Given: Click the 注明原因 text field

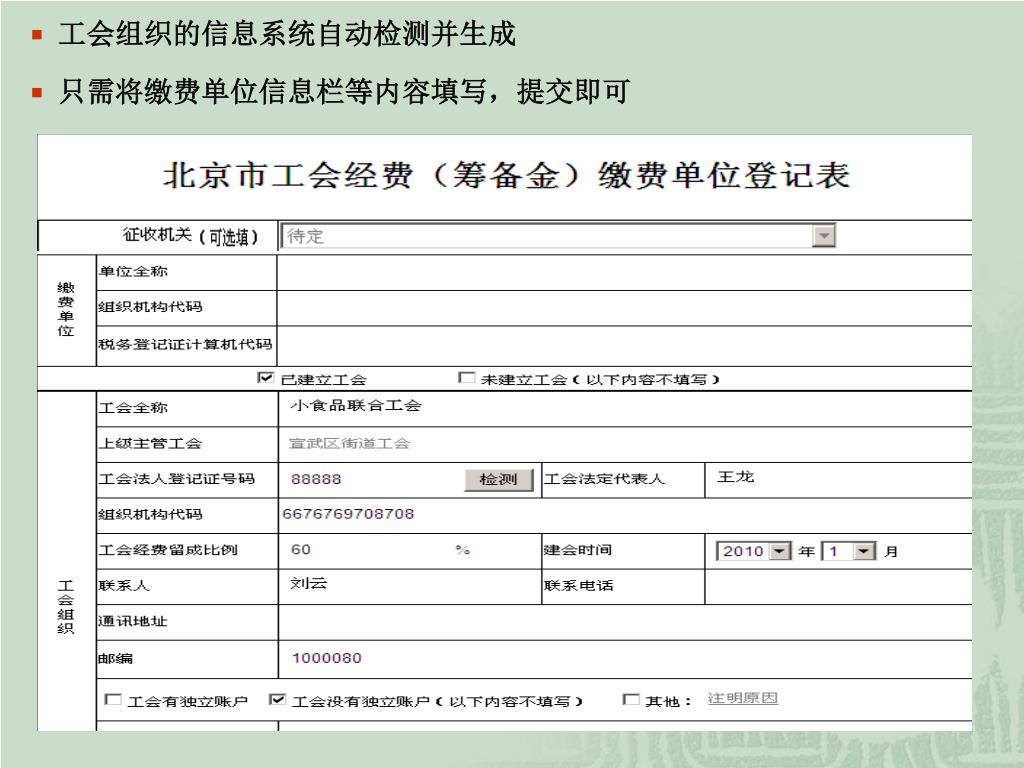Looking at the screenshot, I should [x=743, y=699].
